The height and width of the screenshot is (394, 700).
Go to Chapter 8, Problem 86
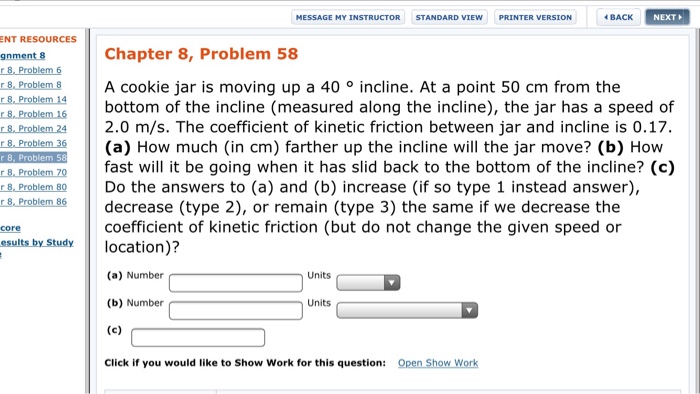tap(33, 202)
